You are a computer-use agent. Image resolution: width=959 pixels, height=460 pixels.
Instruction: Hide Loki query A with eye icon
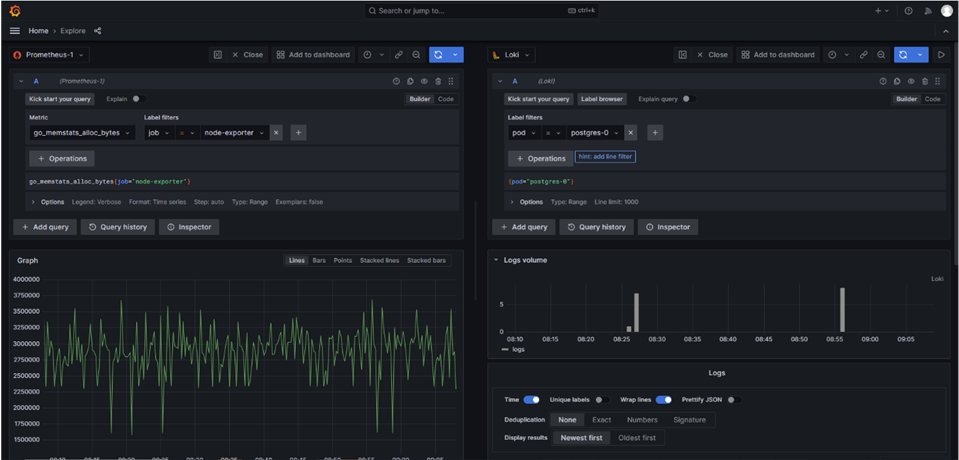coord(910,81)
